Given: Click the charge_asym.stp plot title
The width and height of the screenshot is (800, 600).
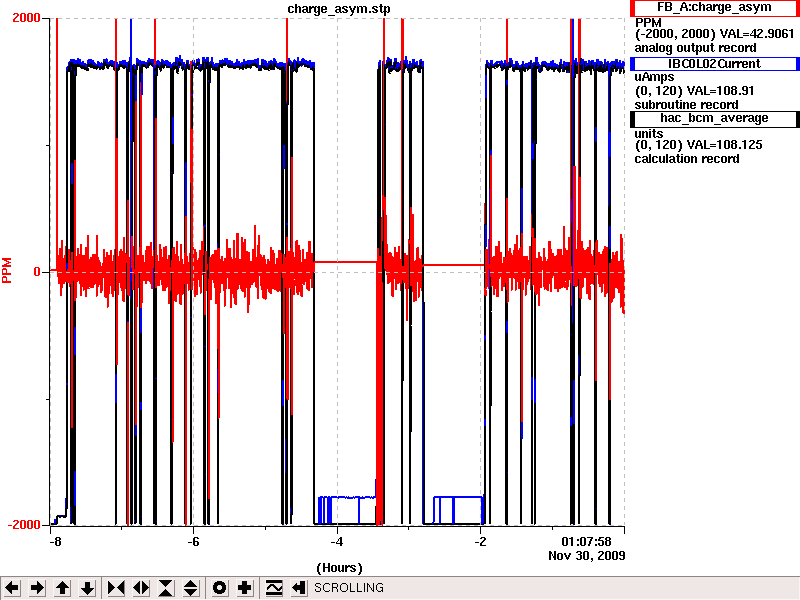Looking at the screenshot, I should pyautogui.click(x=339, y=9).
